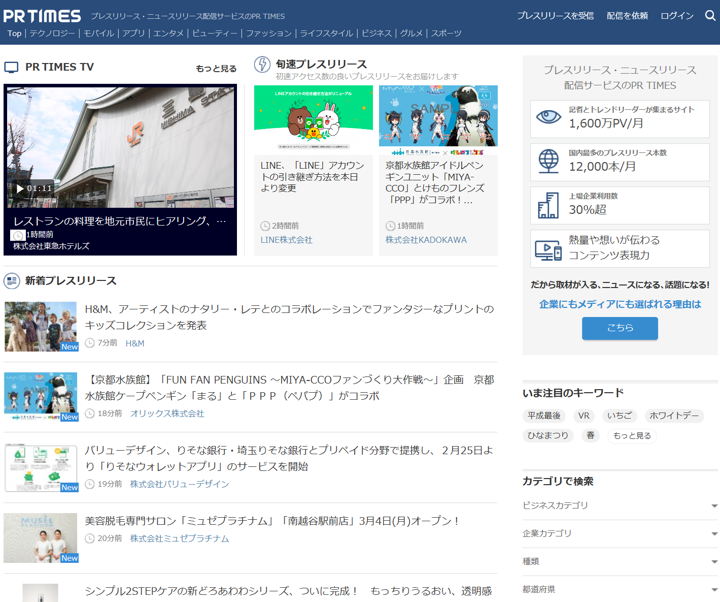Open オリックス株式会社 company link

click(x=167, y=413)
